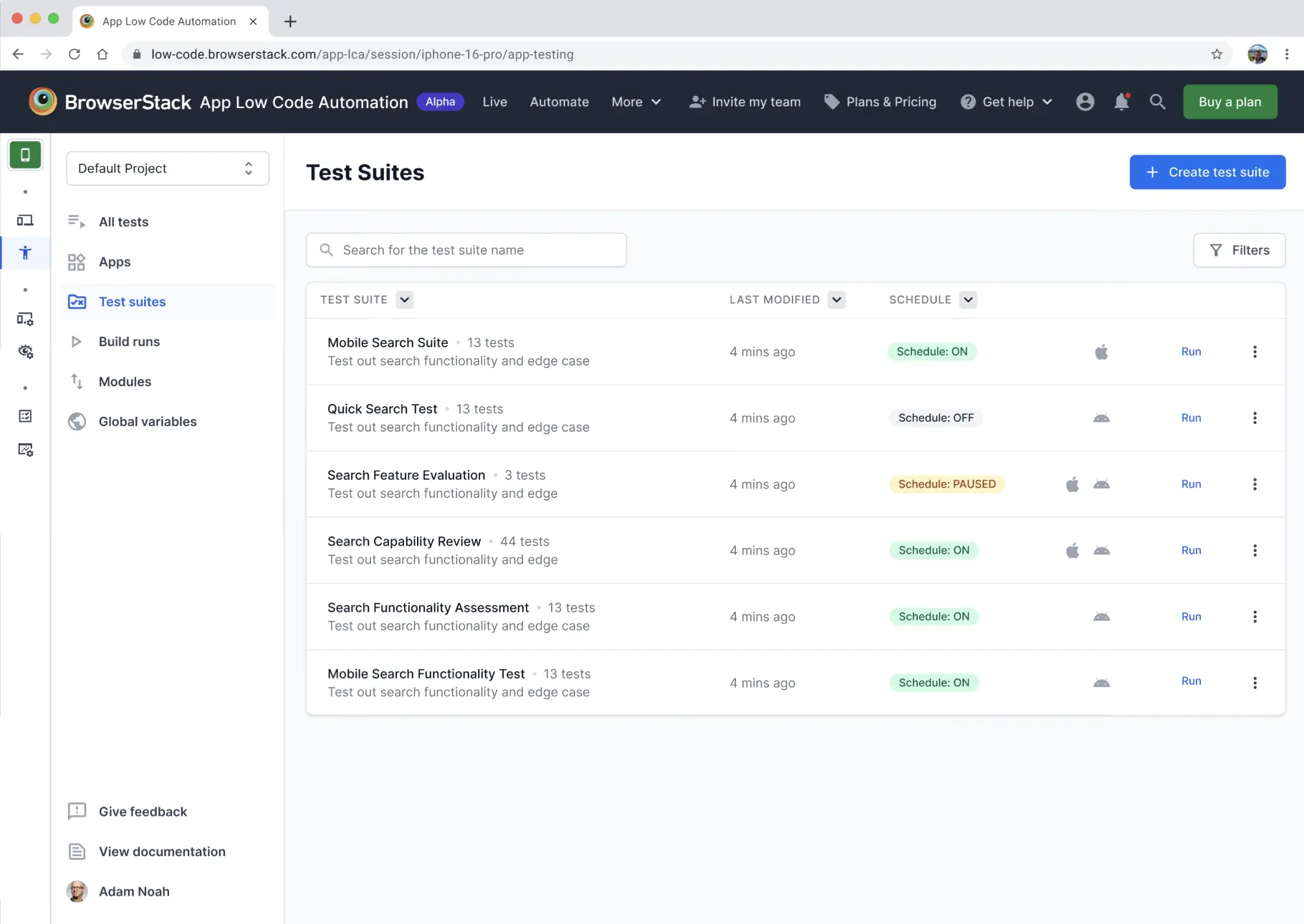Run the Search Capability Review suite
The image size is (1304, 924).
(1190, 550)
